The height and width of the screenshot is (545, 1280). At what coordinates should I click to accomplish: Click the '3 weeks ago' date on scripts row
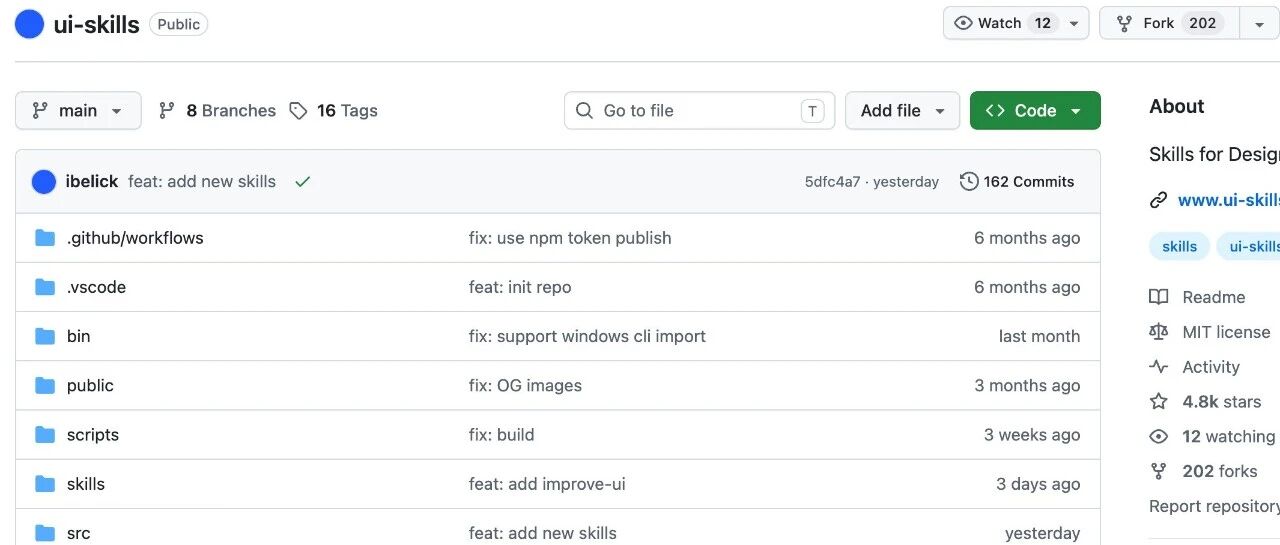(1032, 435)
